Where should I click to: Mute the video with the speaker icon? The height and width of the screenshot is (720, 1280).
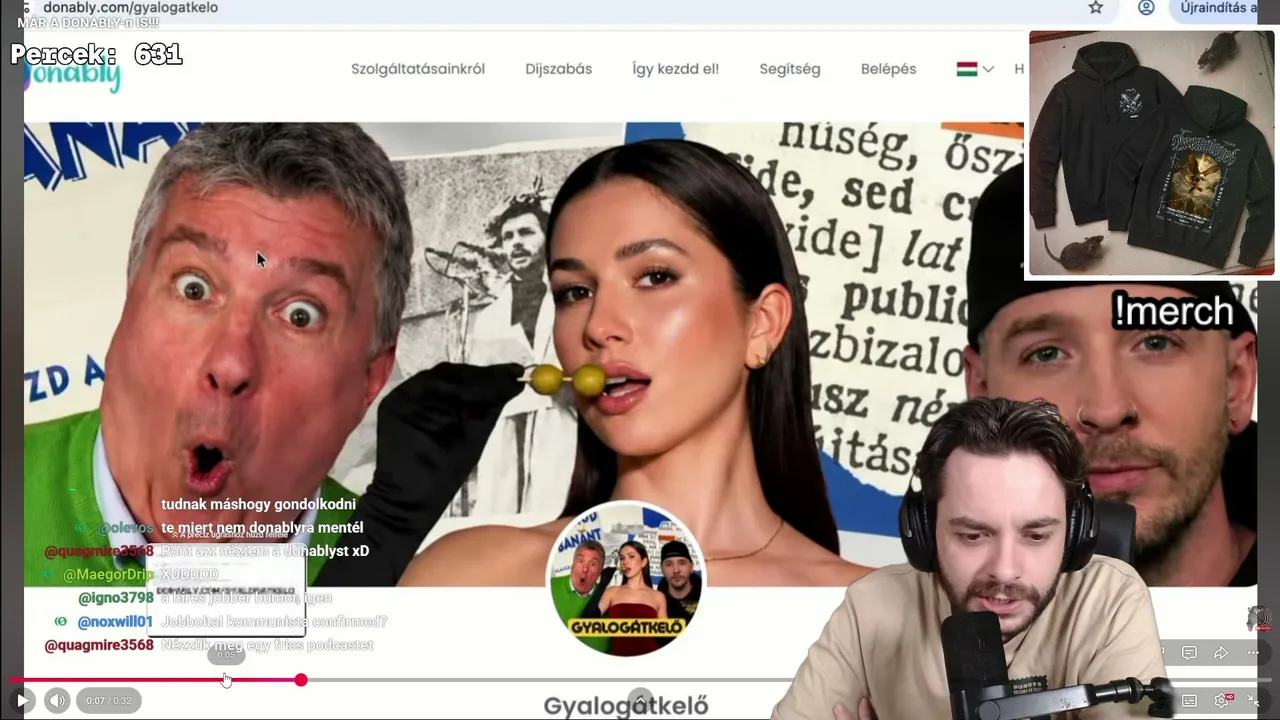coord(57,701)
